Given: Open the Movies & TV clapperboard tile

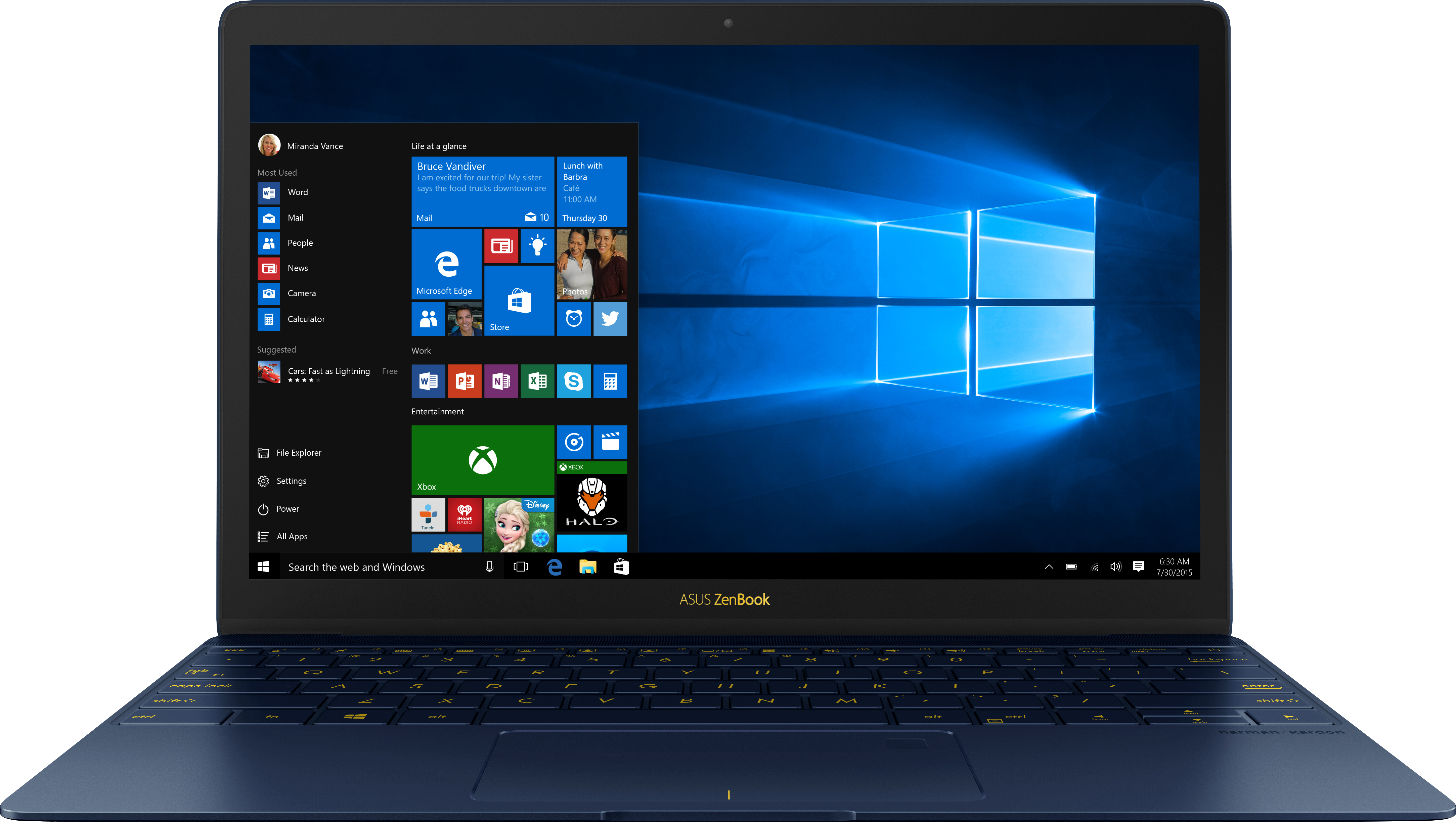Looking at the screenshot, I should click(x=610, y=442).
